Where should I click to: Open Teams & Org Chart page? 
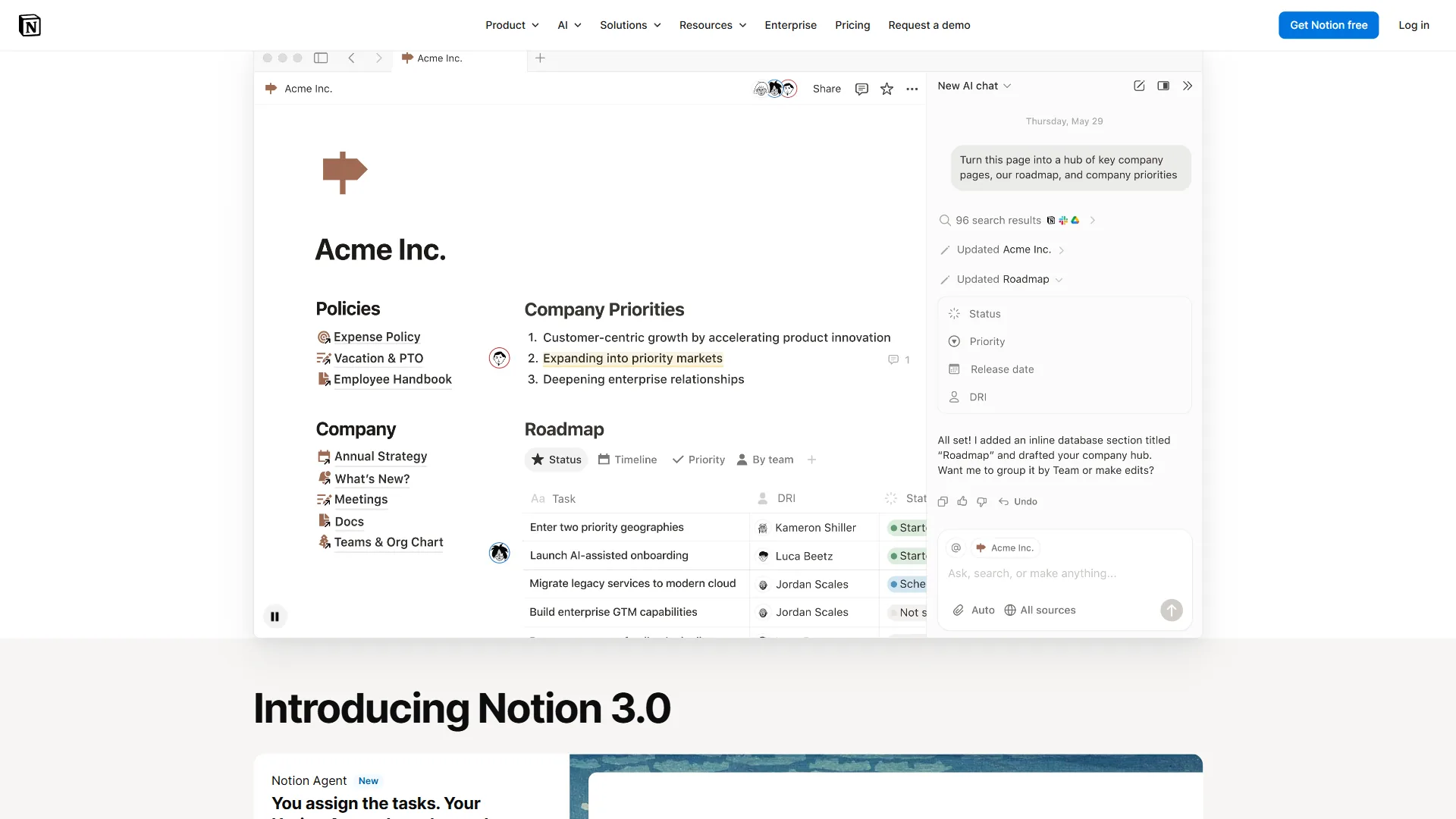381,542
